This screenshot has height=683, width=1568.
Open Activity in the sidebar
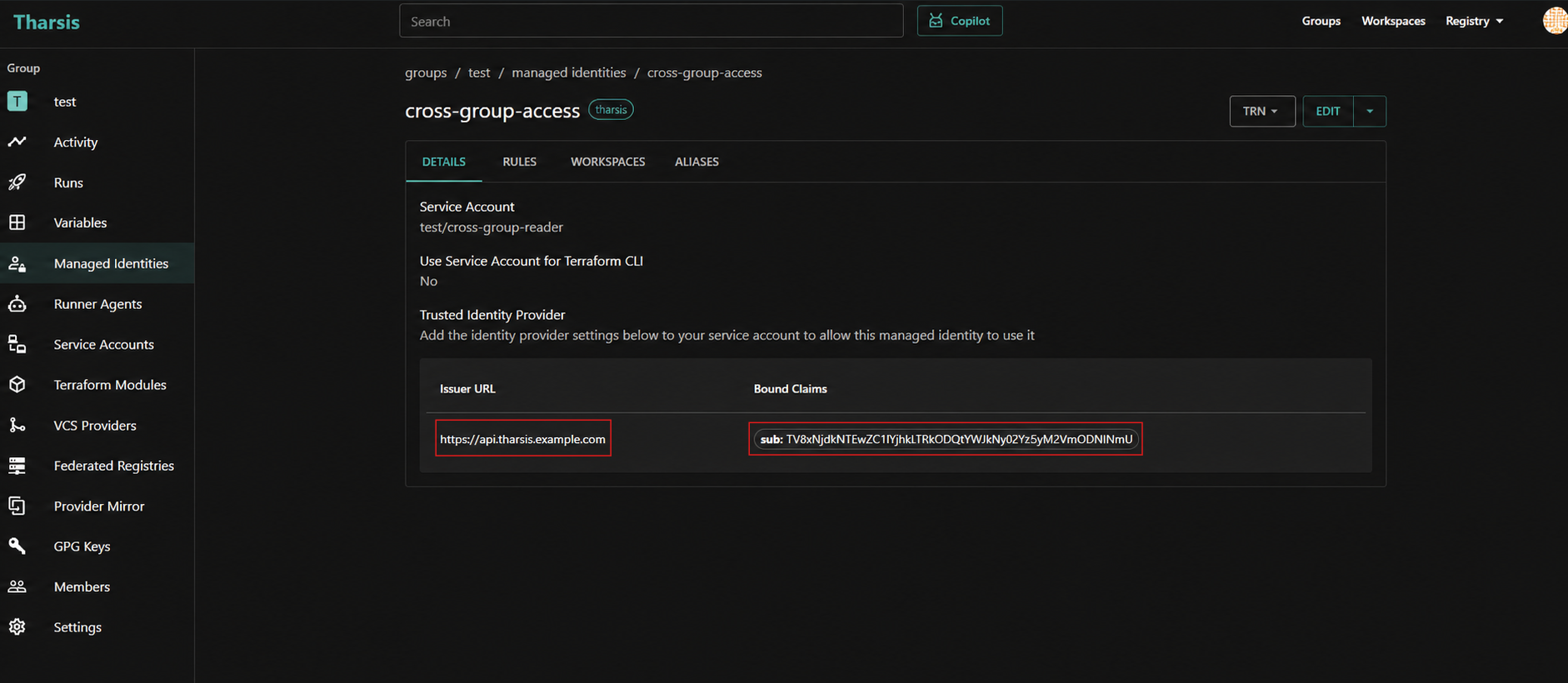click(x=97, y=142)
